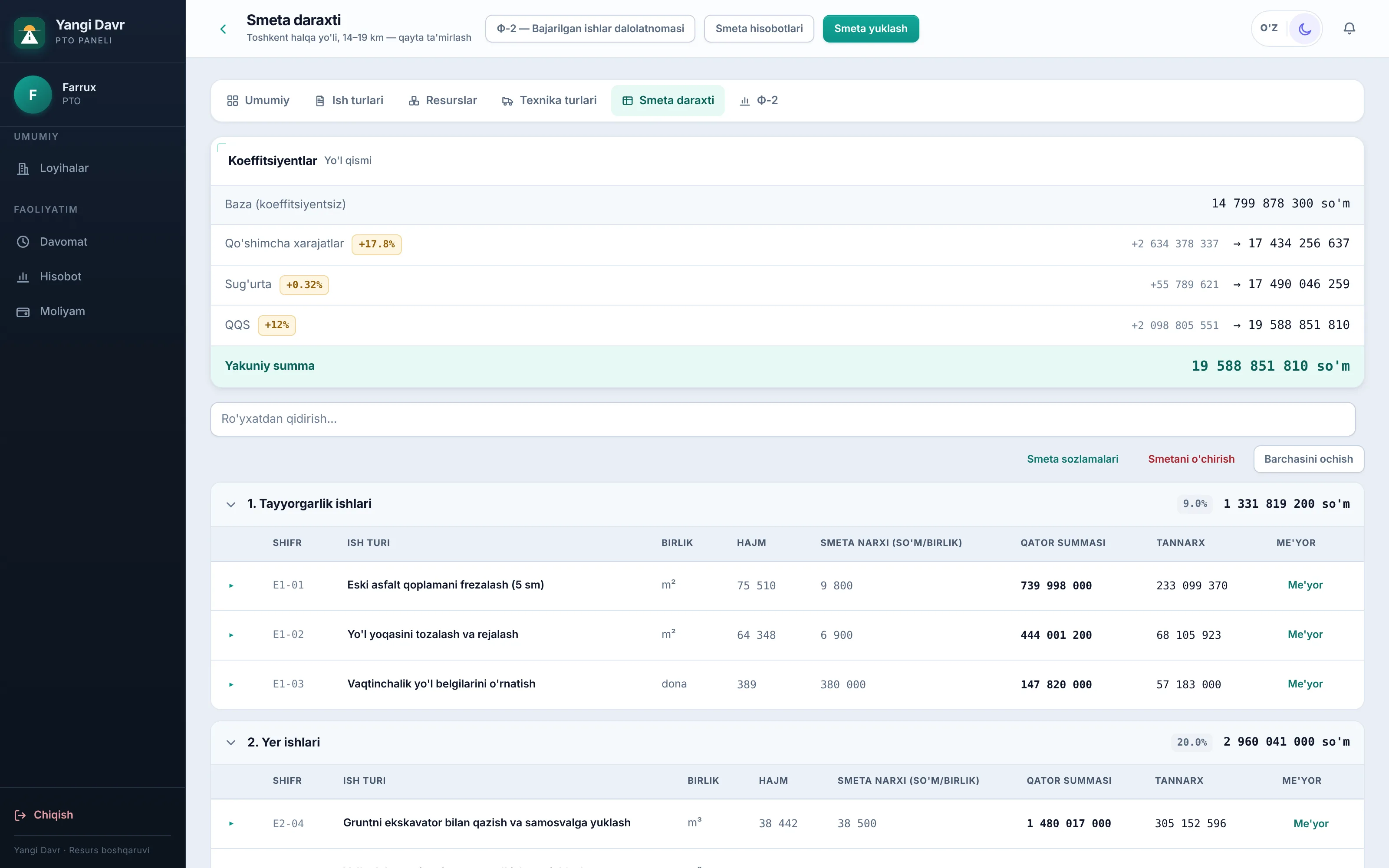Click Ф-2 — Bajarilgan ishlar dalolatnomasi button
Viewport: 1389px width, 868px height.
click(x=590, y=29)
